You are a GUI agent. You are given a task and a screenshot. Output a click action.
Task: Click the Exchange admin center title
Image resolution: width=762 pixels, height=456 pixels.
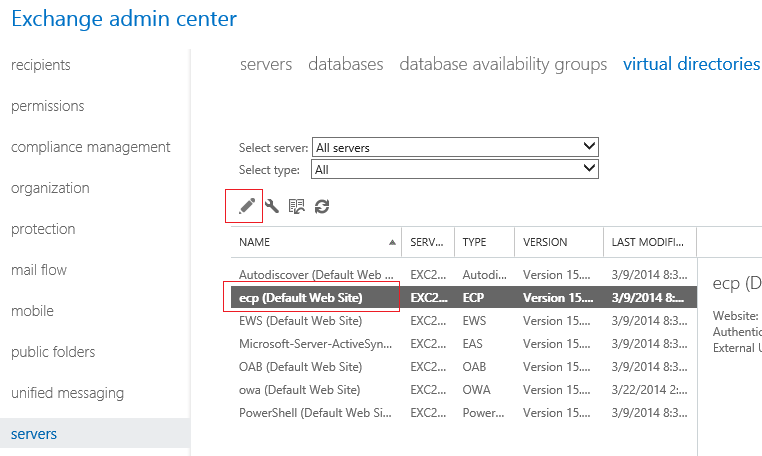pyautogui.click(x=124, y=18)
